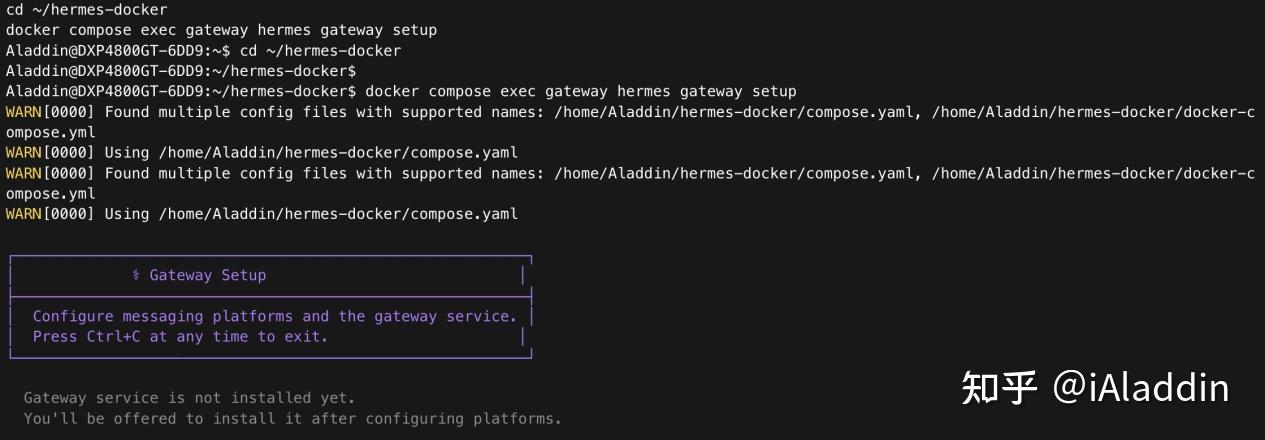This screenshot has width=1265, height=440.
Task: Click 'Gateway service is not installed yet' line
Action: coord(189,398)
